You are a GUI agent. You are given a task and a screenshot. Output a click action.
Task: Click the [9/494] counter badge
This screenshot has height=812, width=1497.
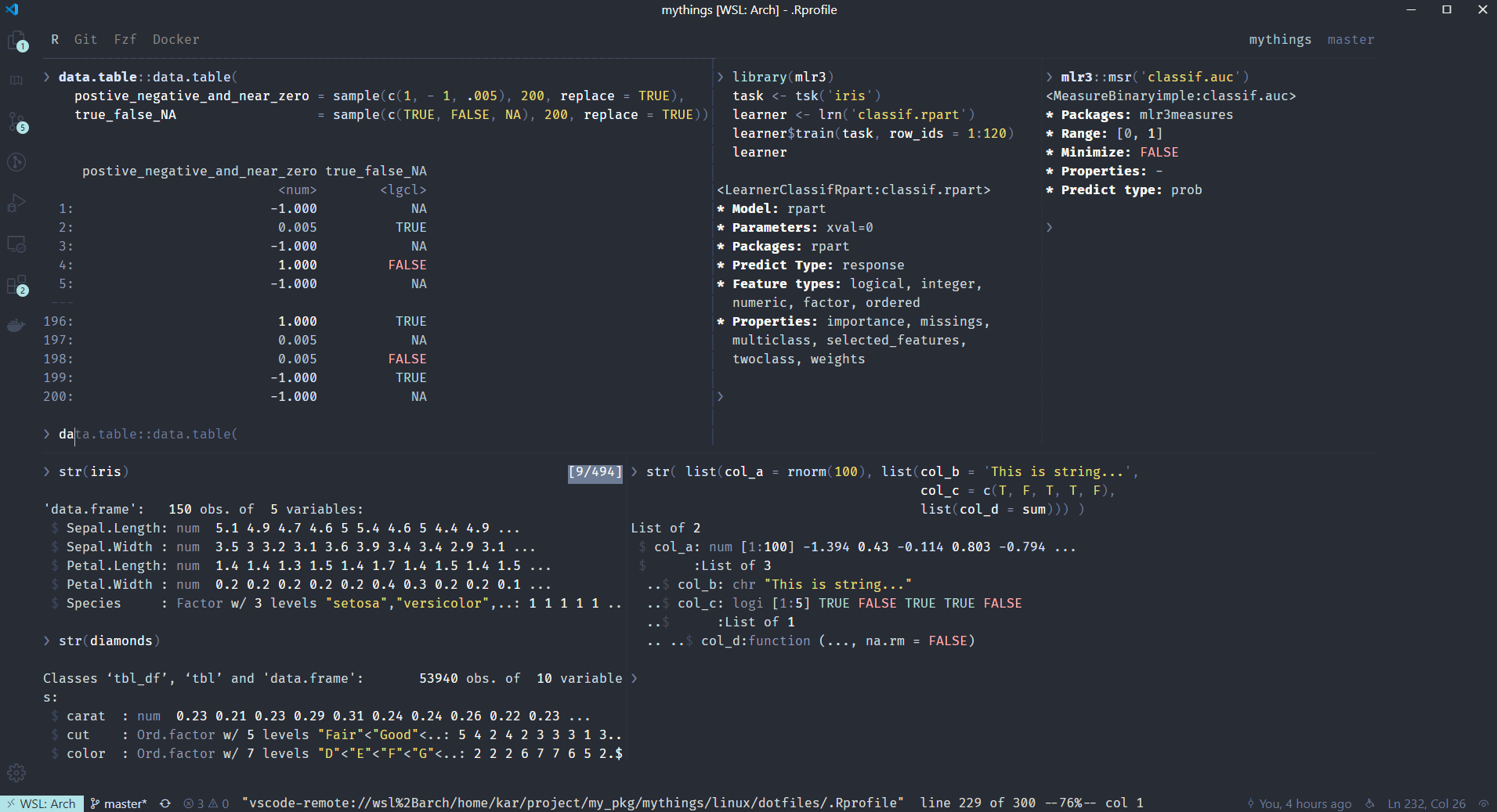pos(595,472)
